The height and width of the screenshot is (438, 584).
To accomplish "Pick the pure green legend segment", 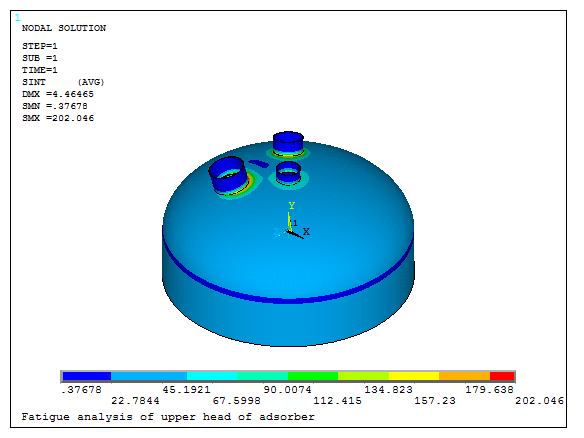I will coord(313,376).
